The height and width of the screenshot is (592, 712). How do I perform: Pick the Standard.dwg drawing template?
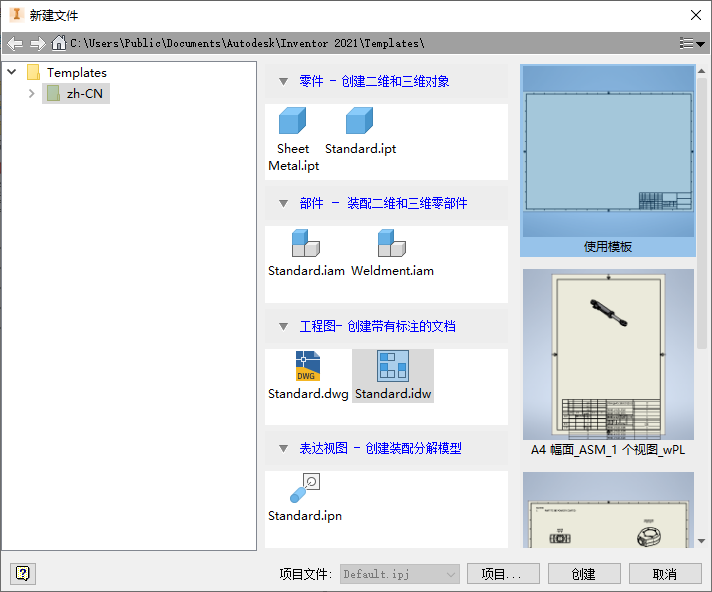tap(308, 375)
